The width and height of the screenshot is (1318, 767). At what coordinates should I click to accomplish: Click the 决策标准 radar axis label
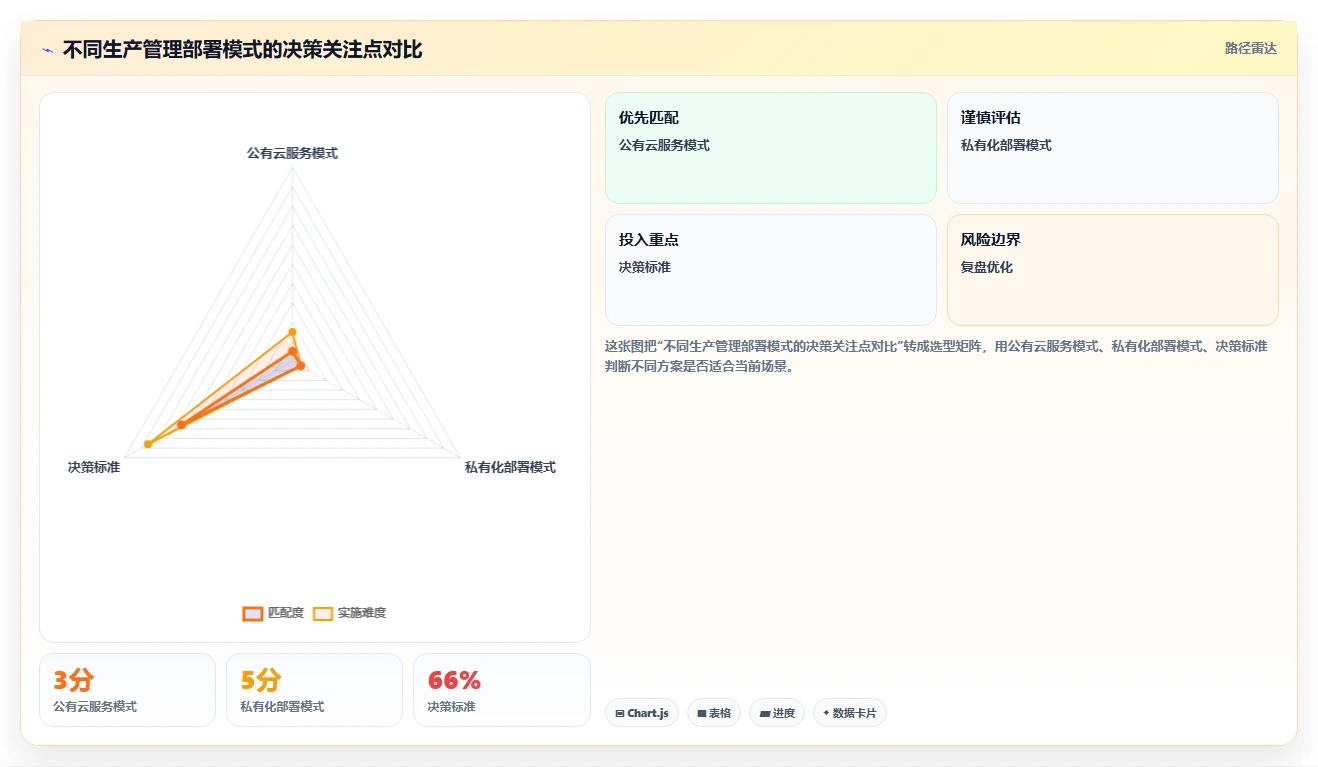click(x=94, y=467)
